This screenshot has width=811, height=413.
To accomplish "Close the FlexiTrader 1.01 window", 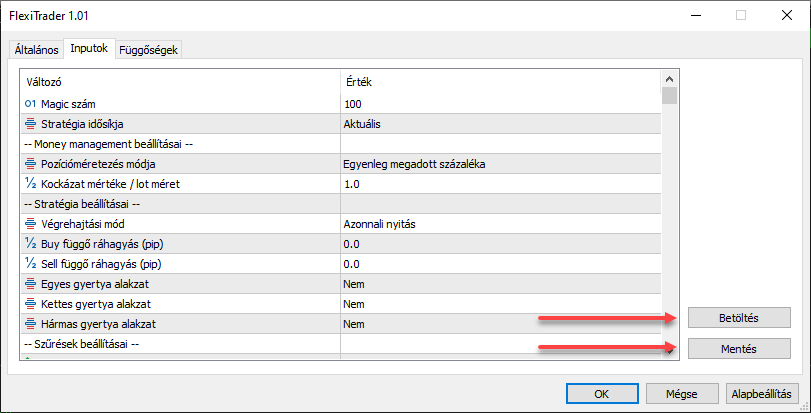I will pos(787,16).
